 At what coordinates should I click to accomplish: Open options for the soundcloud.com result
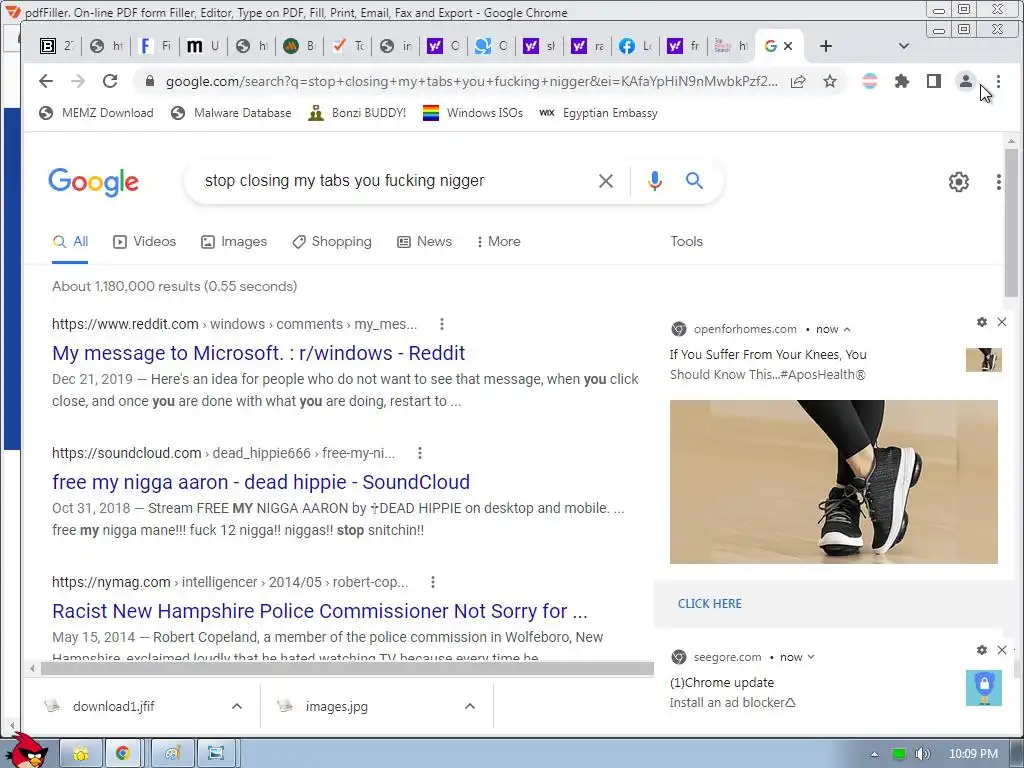[420, 453]
